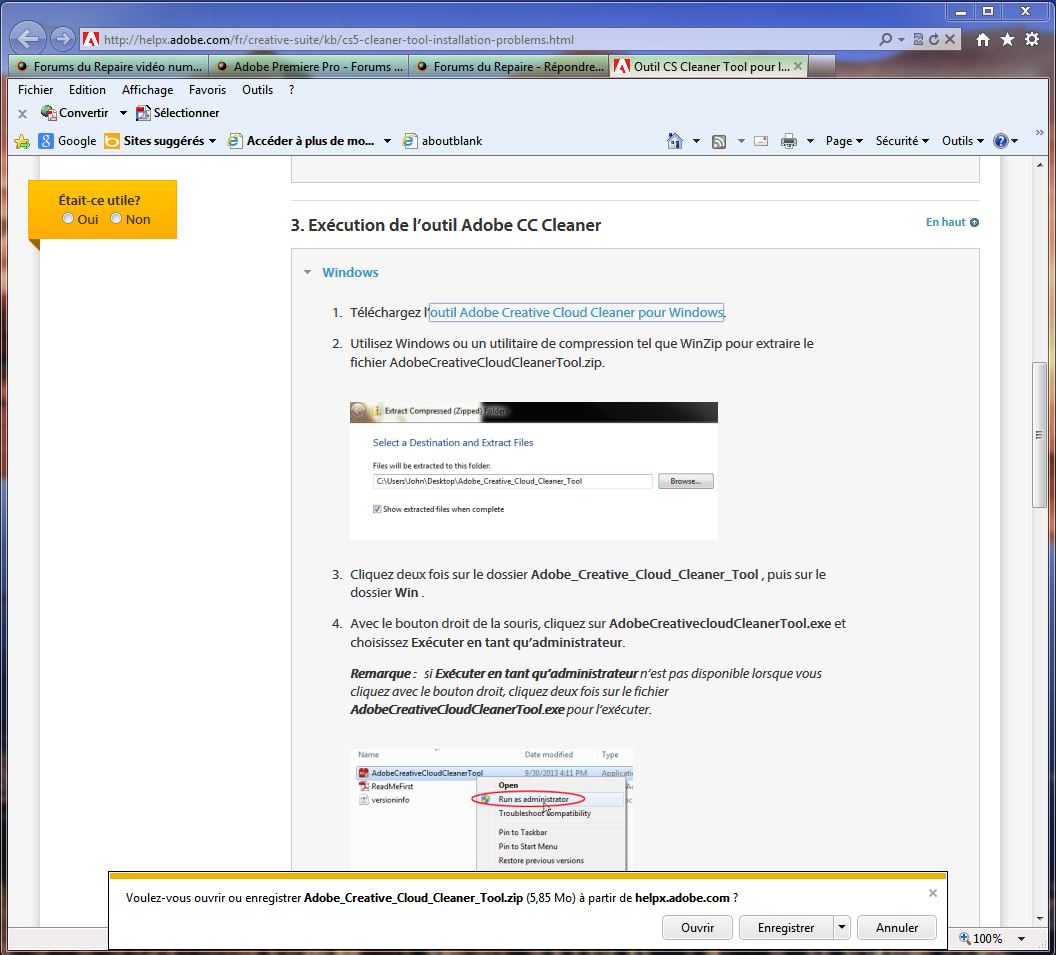Select the Oui radio button
The height and width of the screenshot is (955, 1056).
(x=67, y=218)
